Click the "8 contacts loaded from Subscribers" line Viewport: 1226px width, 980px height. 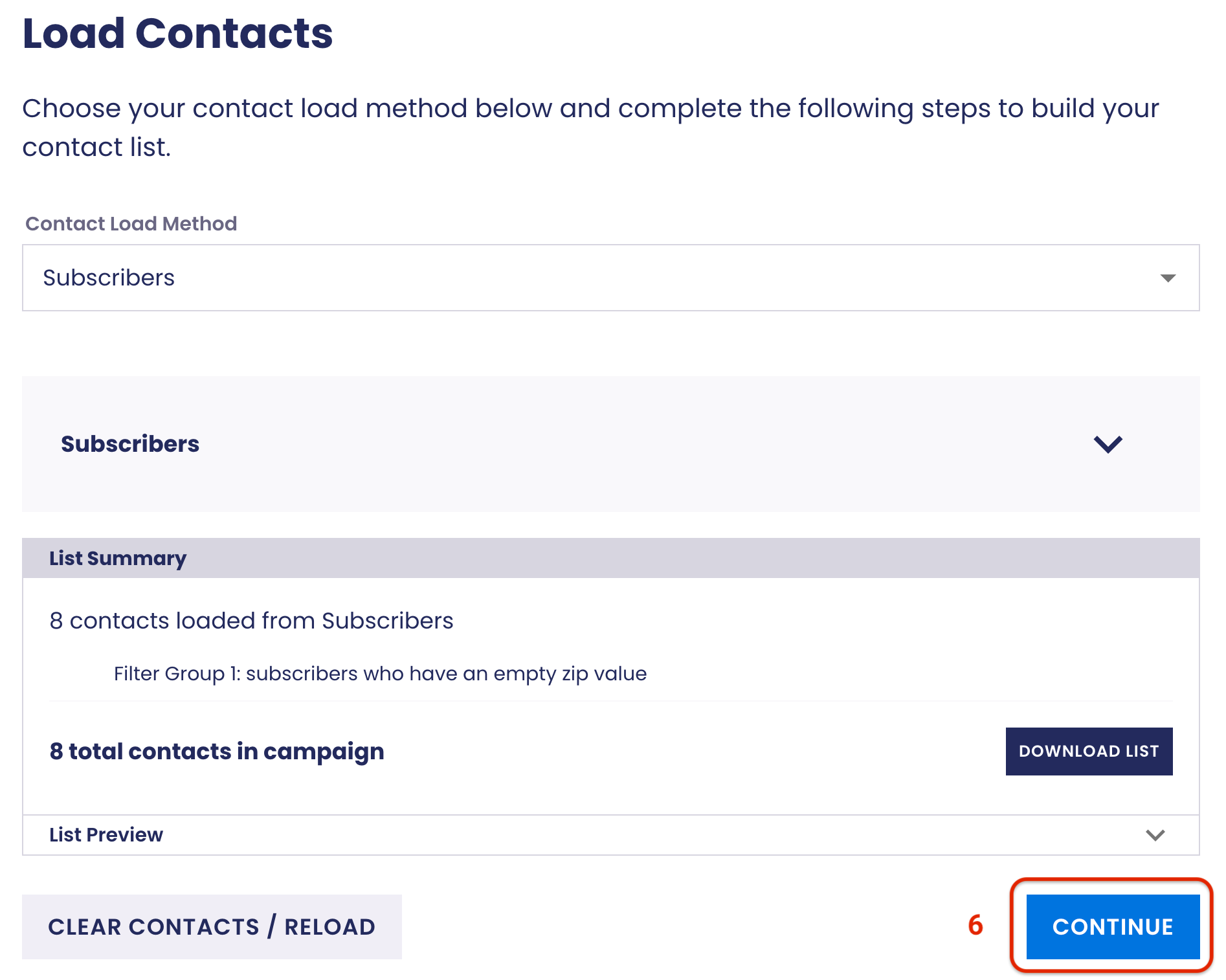(251, 621)
